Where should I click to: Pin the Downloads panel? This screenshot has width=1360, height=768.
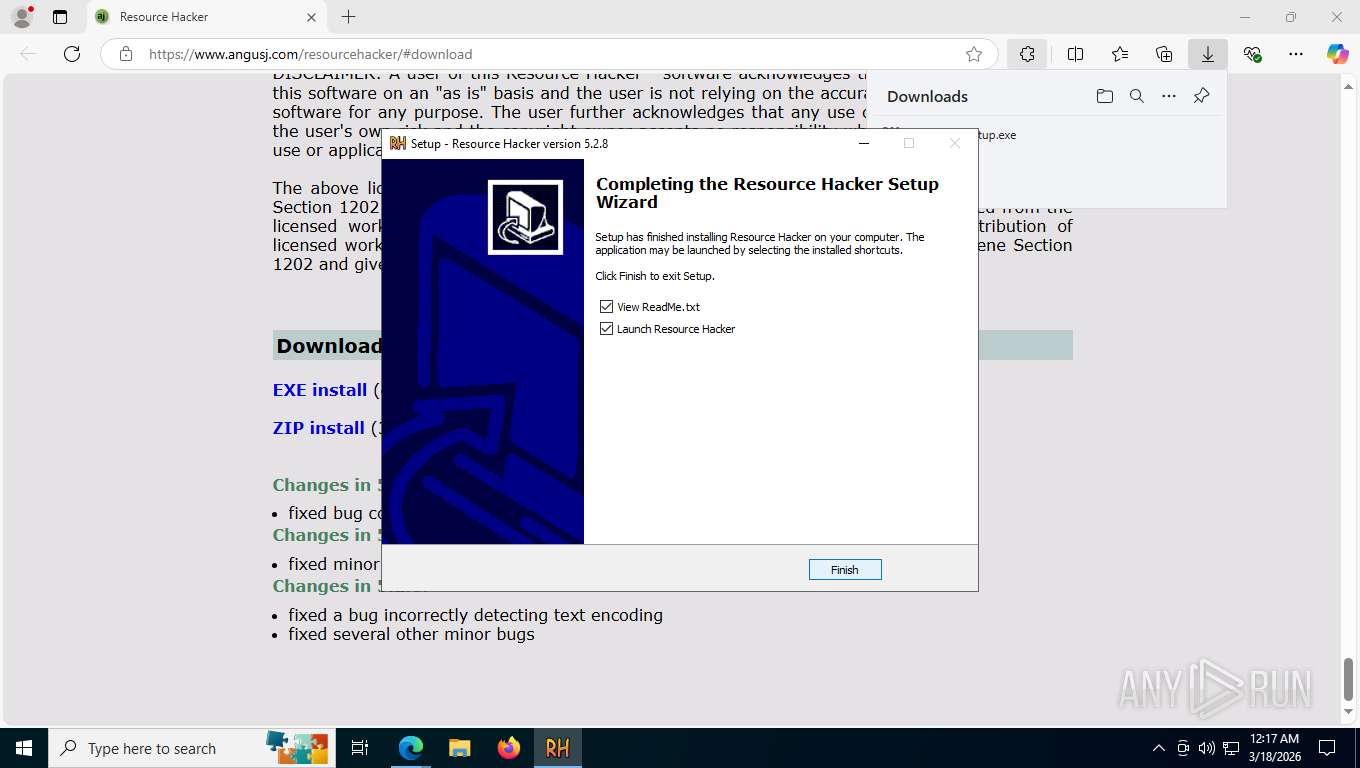tap(1202, 96)
